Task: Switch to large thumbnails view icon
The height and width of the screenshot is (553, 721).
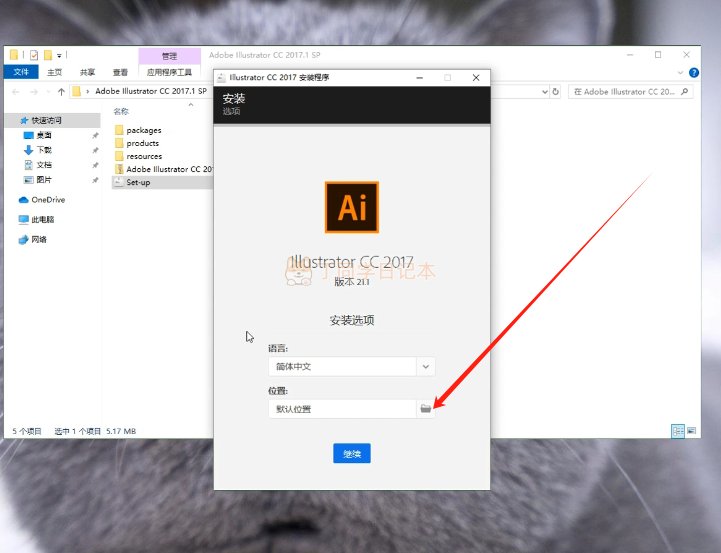Action: click(691, 431)
